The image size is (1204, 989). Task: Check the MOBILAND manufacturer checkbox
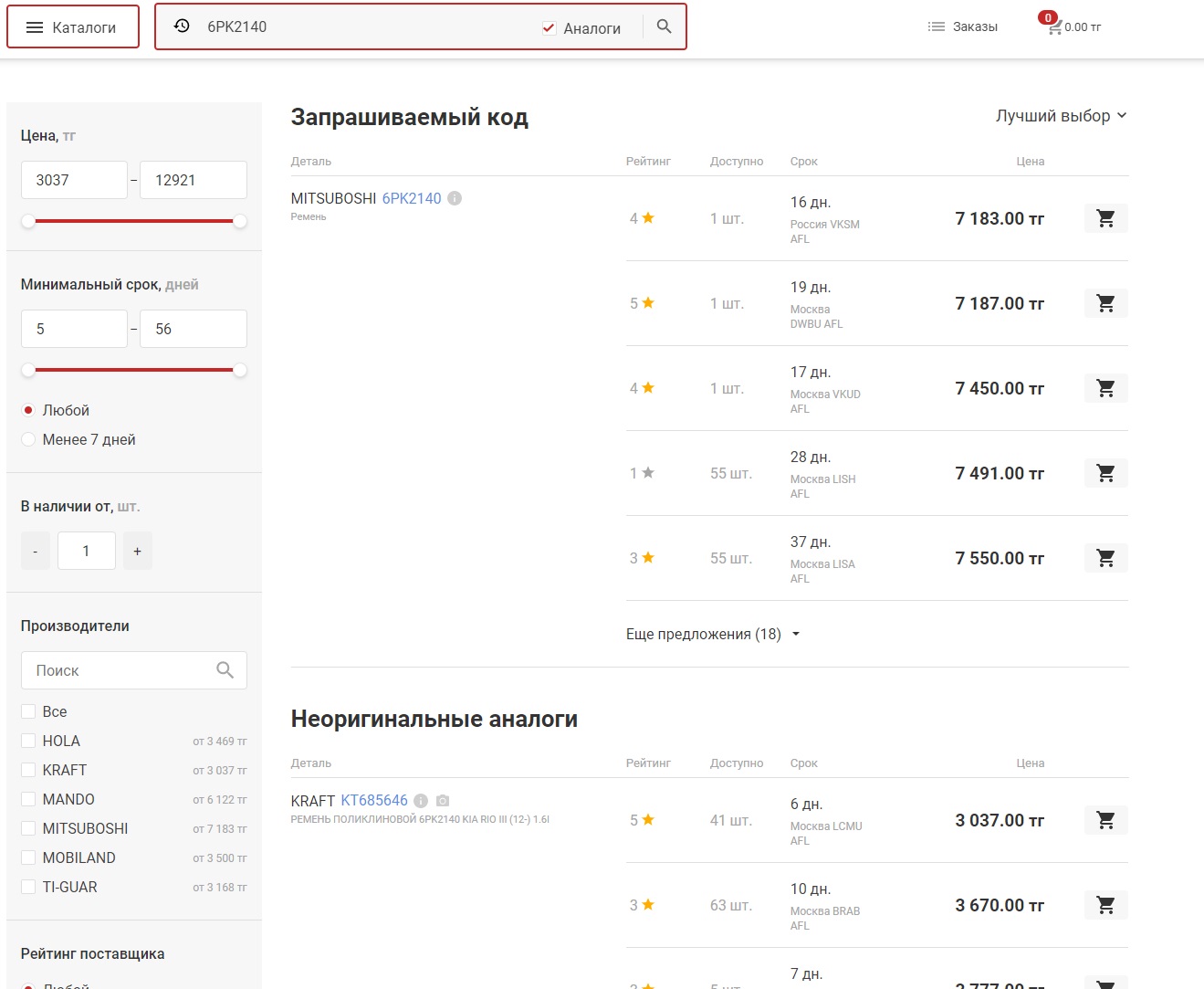(x=28, y=857)
